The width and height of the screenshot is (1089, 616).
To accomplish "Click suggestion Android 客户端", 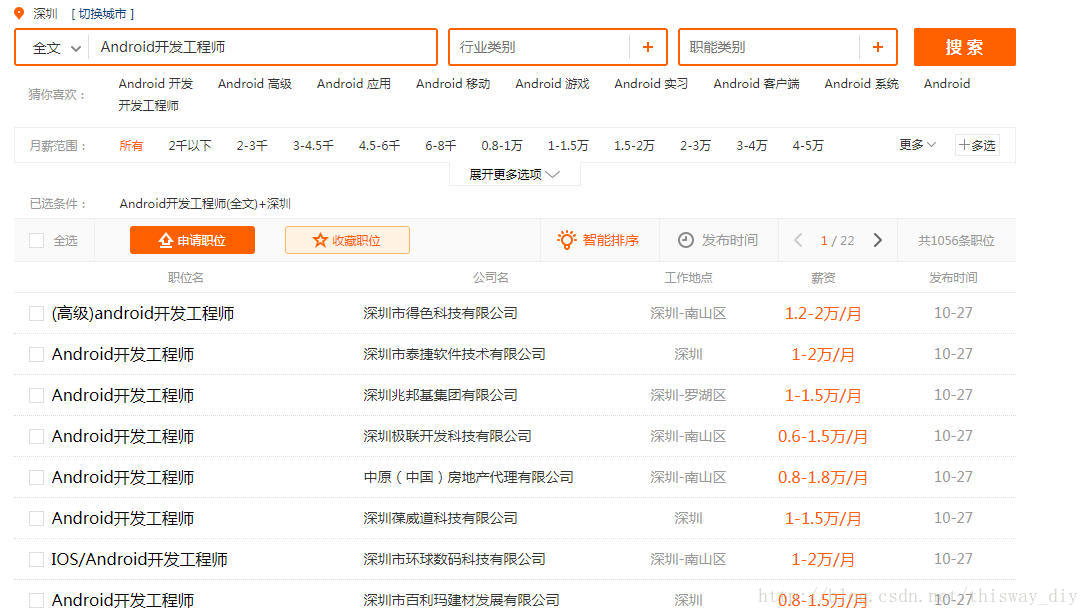I will (756, 84).
